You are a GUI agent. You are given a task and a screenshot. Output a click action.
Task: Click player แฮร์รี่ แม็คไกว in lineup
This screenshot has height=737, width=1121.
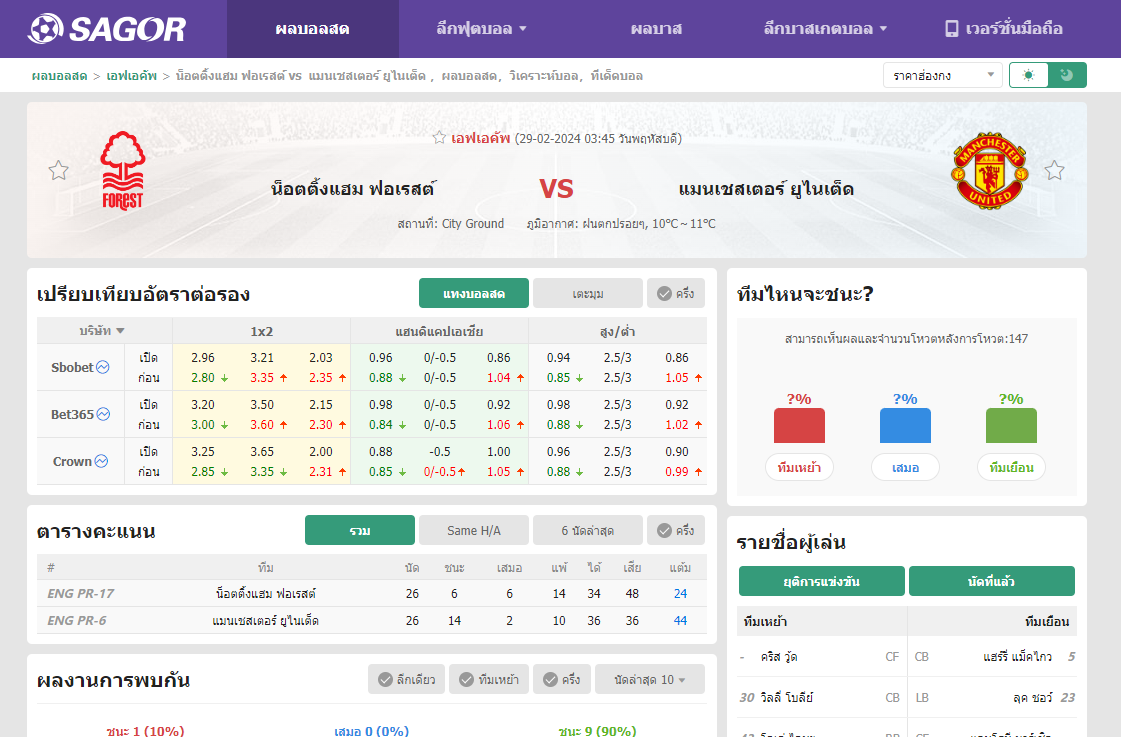coord(1017,657)
